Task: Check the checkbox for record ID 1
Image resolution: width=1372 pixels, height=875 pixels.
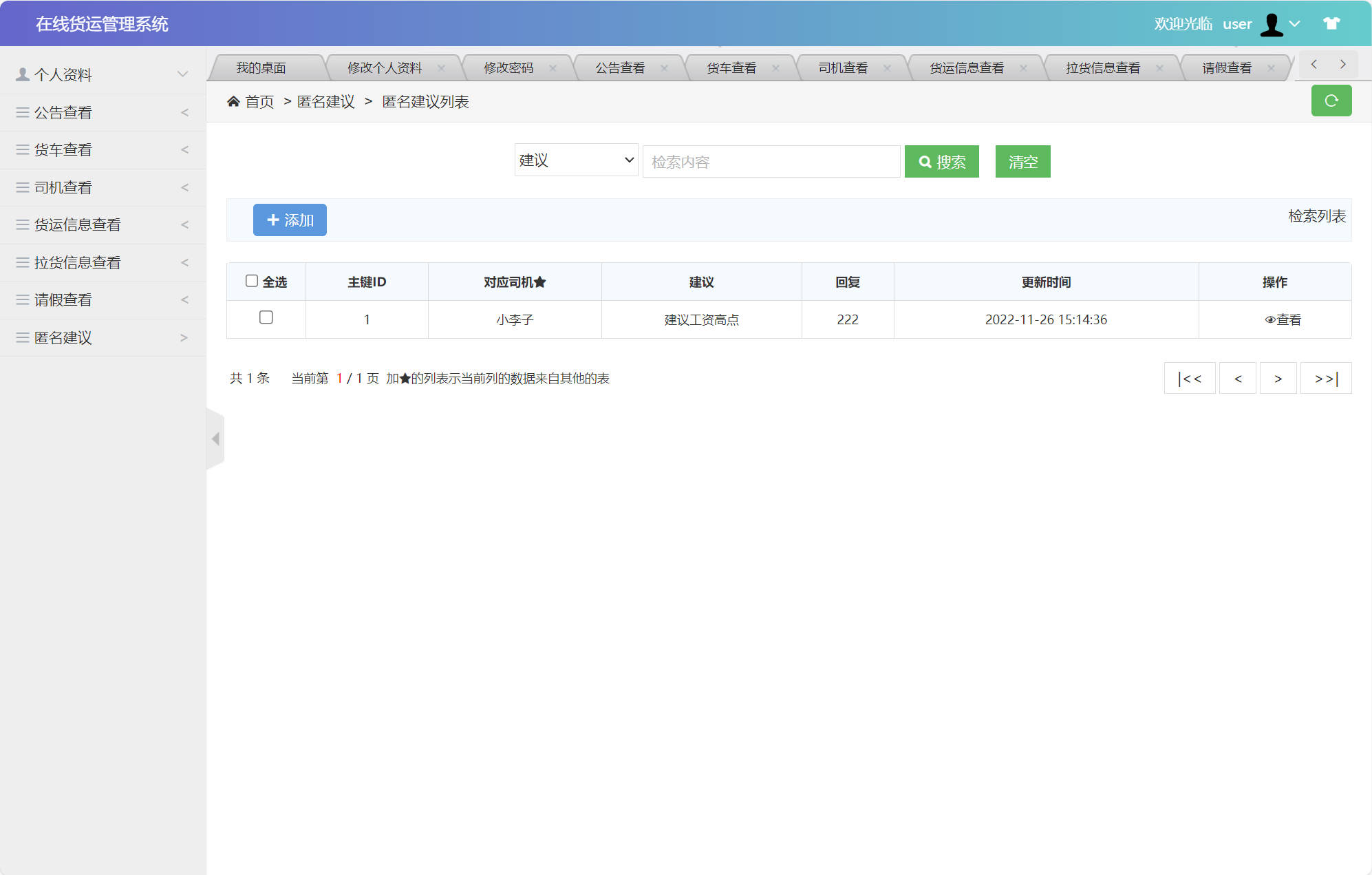Action: point(266,318)
